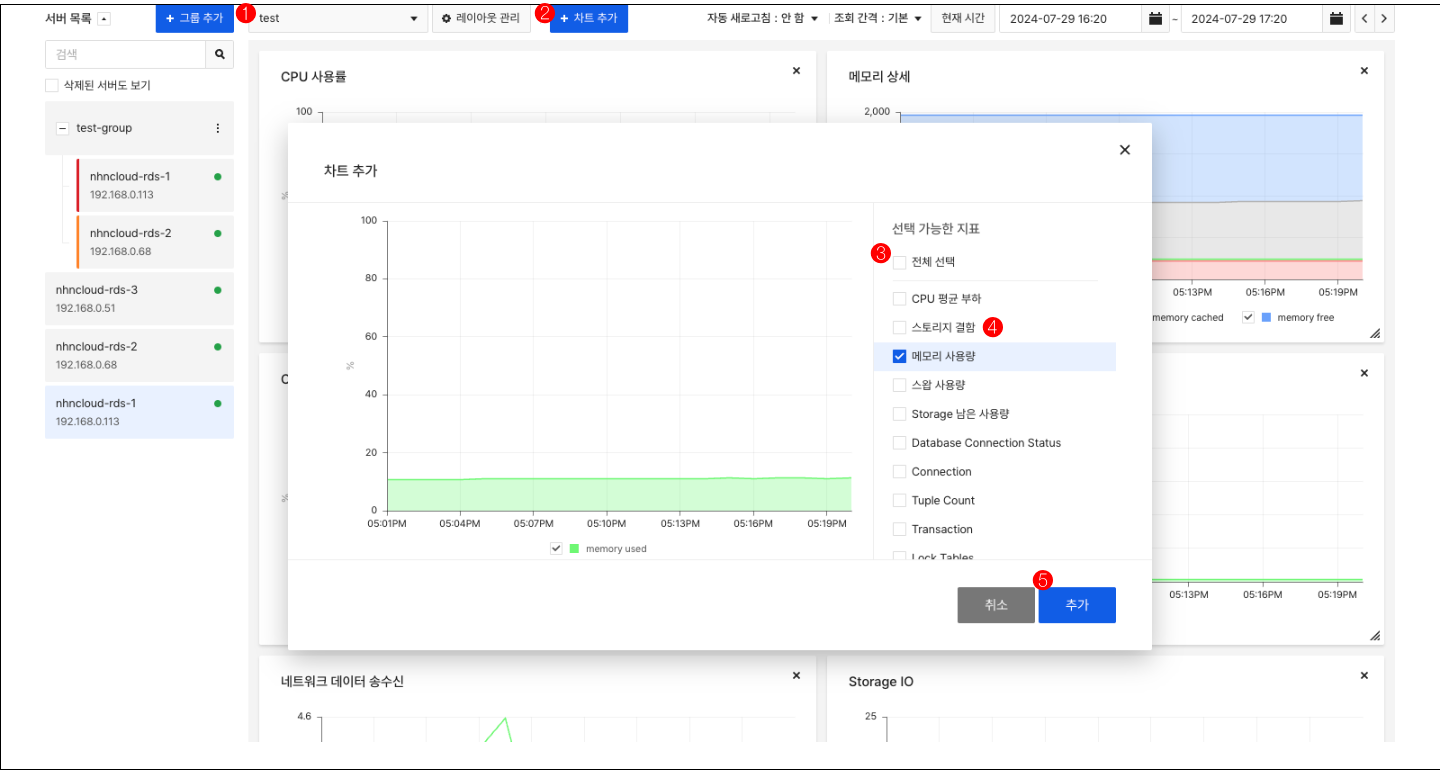Check the 전체 선택 checkbox
This screenshot has height=770, width=1440.
pos(899,262)
